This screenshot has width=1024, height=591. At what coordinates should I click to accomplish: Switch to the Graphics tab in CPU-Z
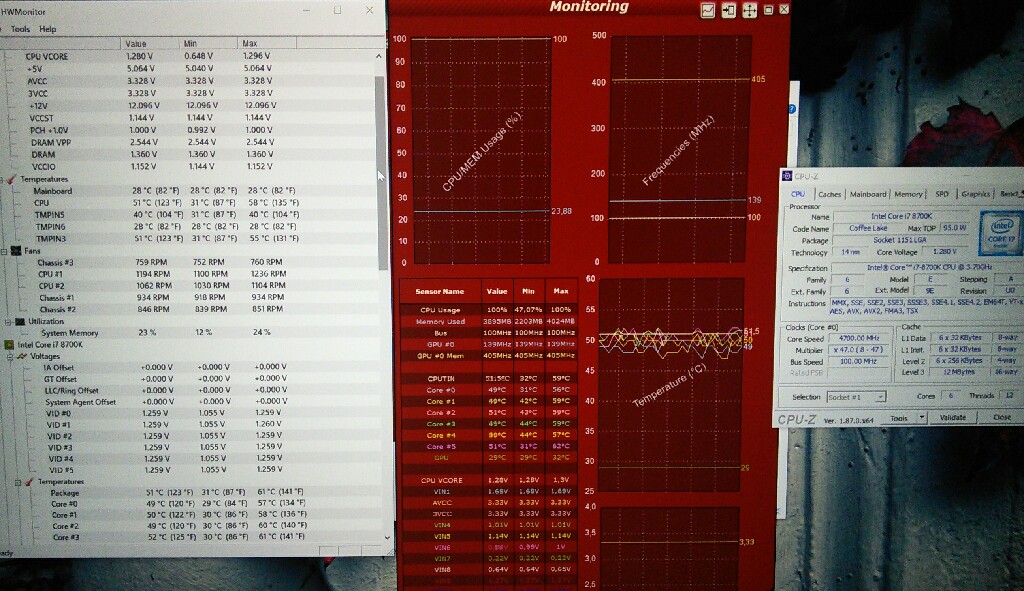pos(976,195)
